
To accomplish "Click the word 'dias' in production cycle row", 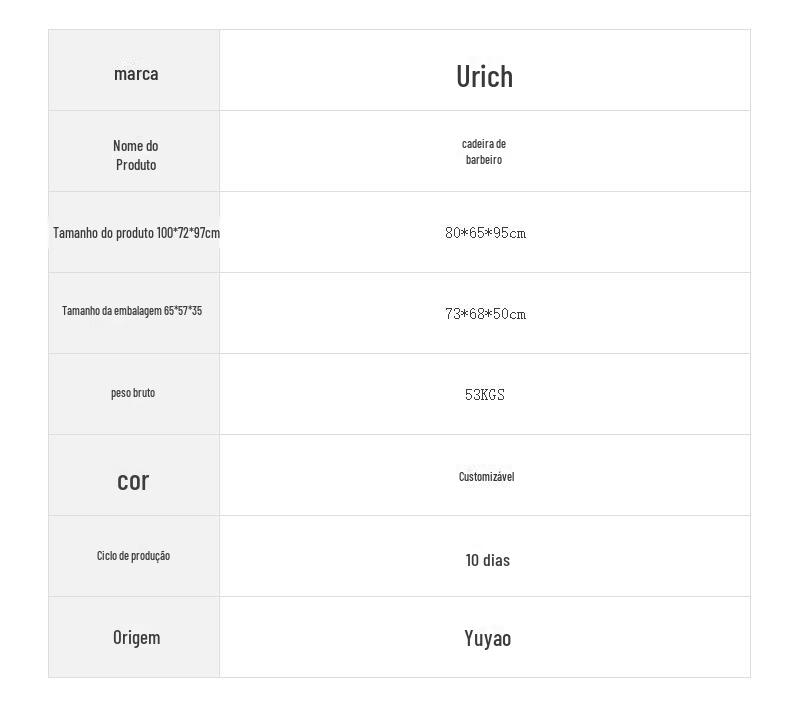I will pos(496,560).
